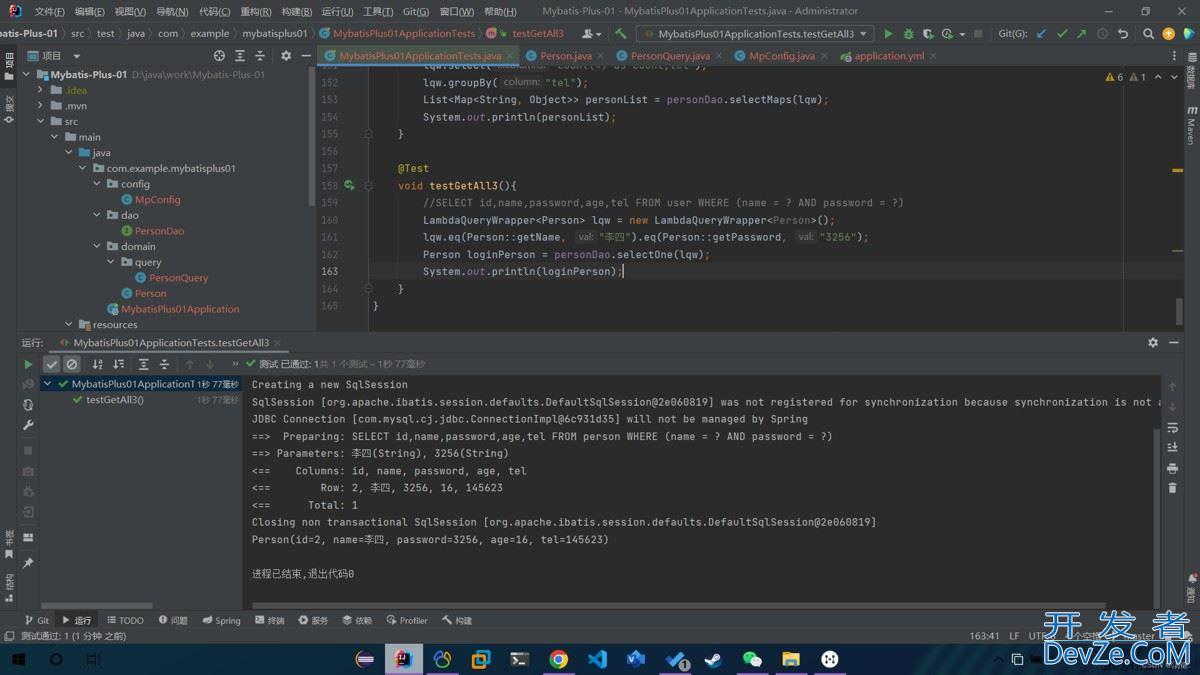Rerun tests with green play icon in Run panel
The width and height of the screenshot is (1200, 675).
click(x=28, y=365)
